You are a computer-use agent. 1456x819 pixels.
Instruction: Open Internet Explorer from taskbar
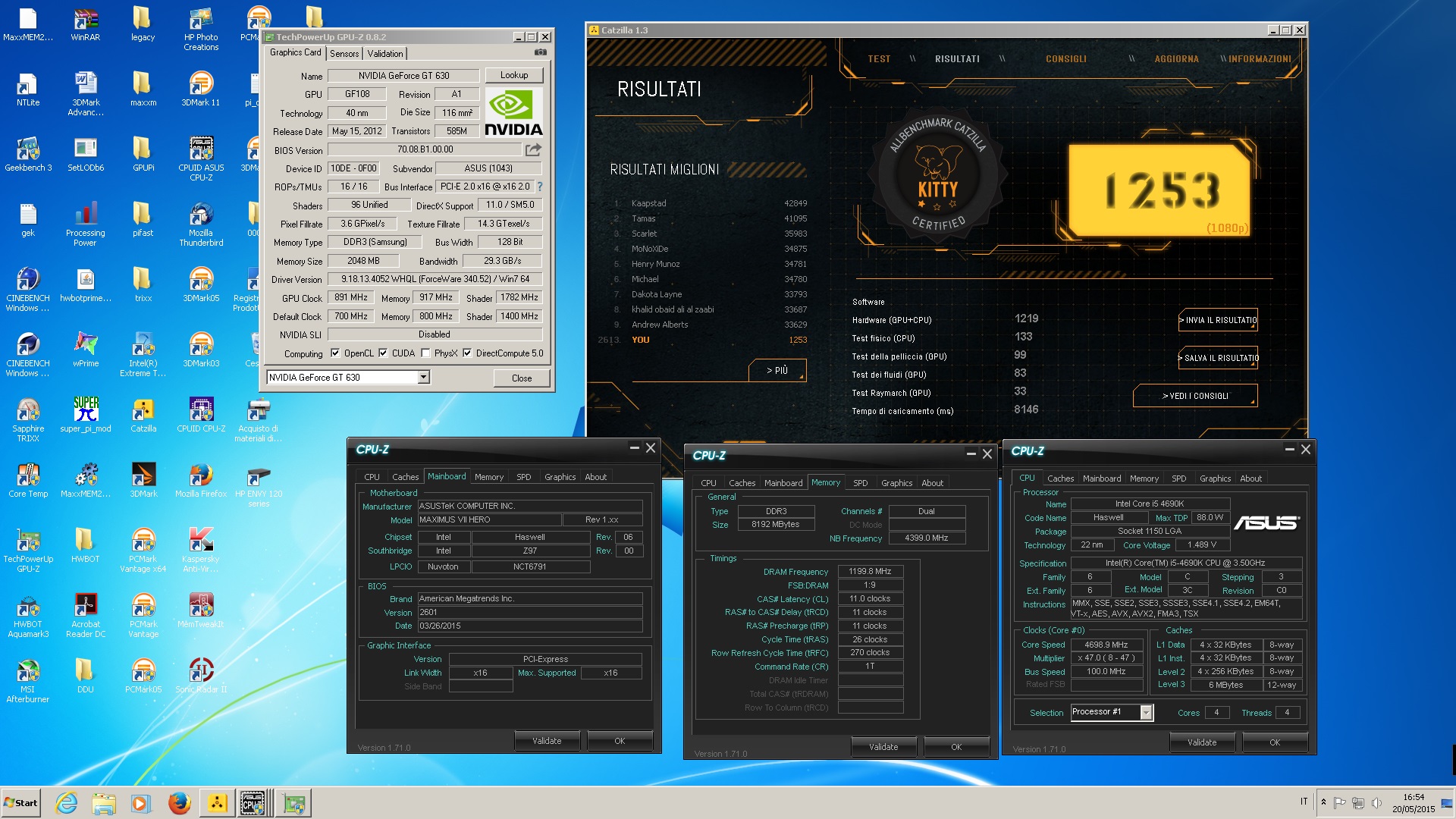coord(67,803)
